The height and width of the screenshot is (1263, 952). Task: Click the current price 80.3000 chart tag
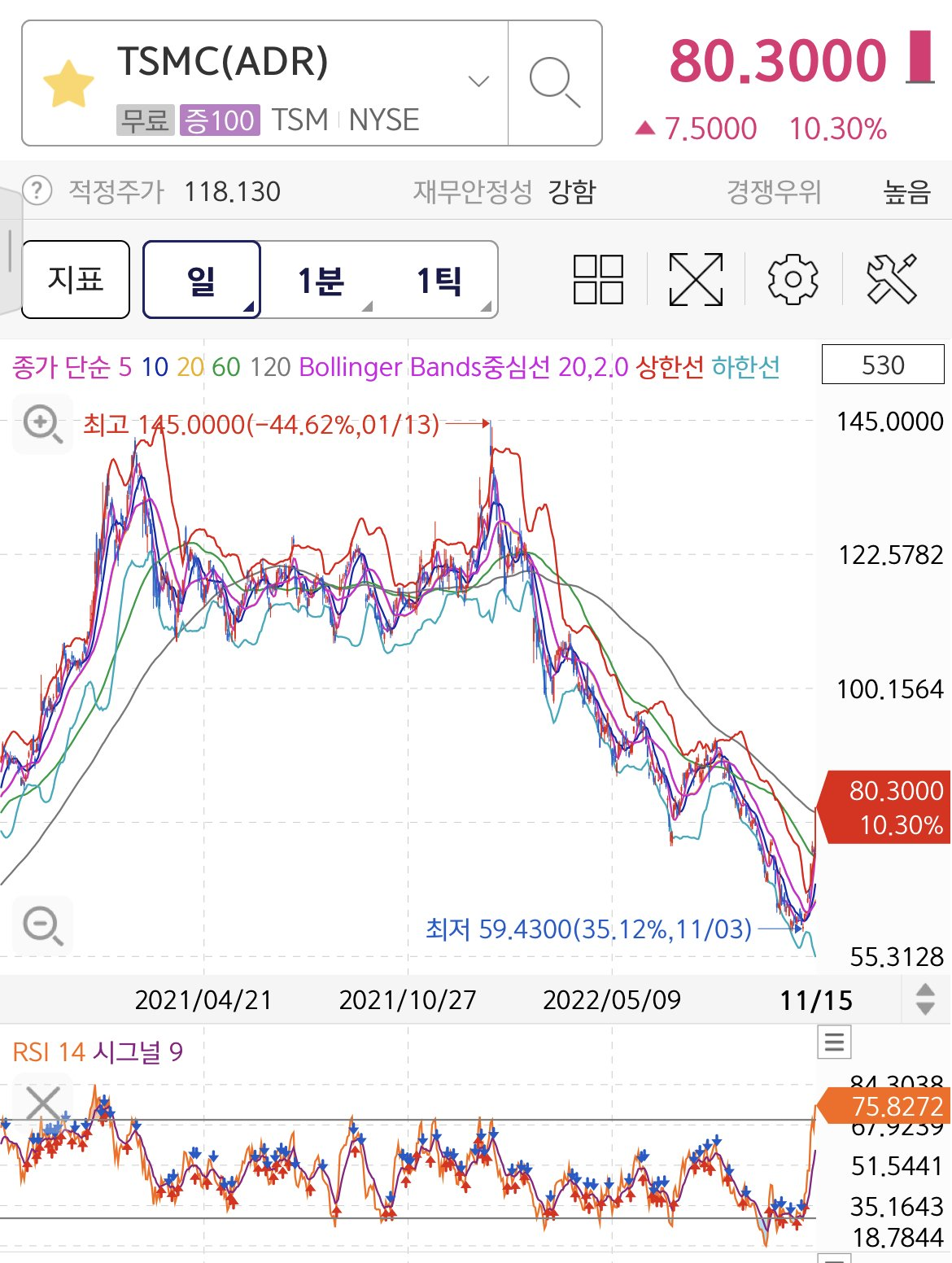(883, 807)
